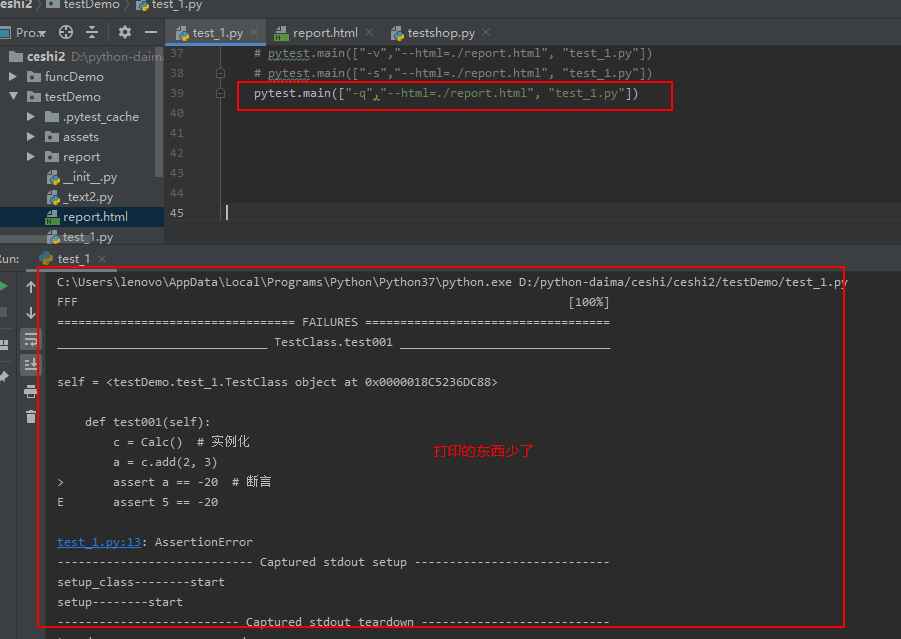
Task: Click line number 45 in gutter
Action: [x=177, y=213]
